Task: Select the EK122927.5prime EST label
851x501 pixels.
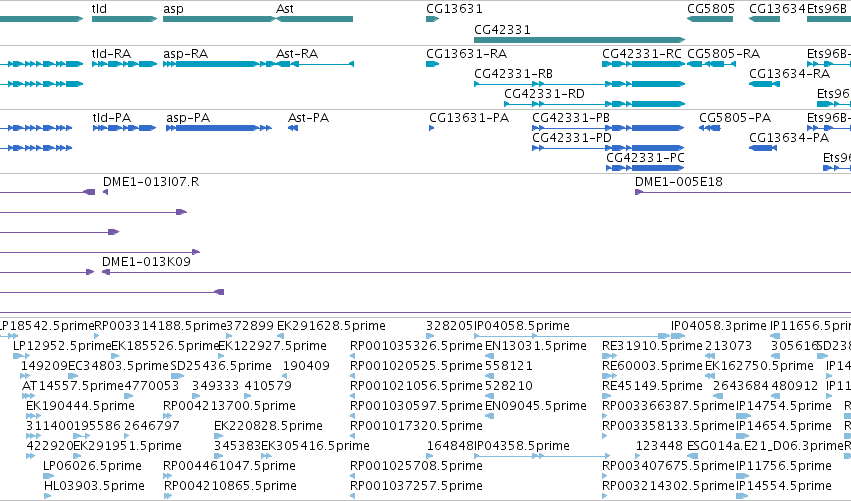Action: 272,346
